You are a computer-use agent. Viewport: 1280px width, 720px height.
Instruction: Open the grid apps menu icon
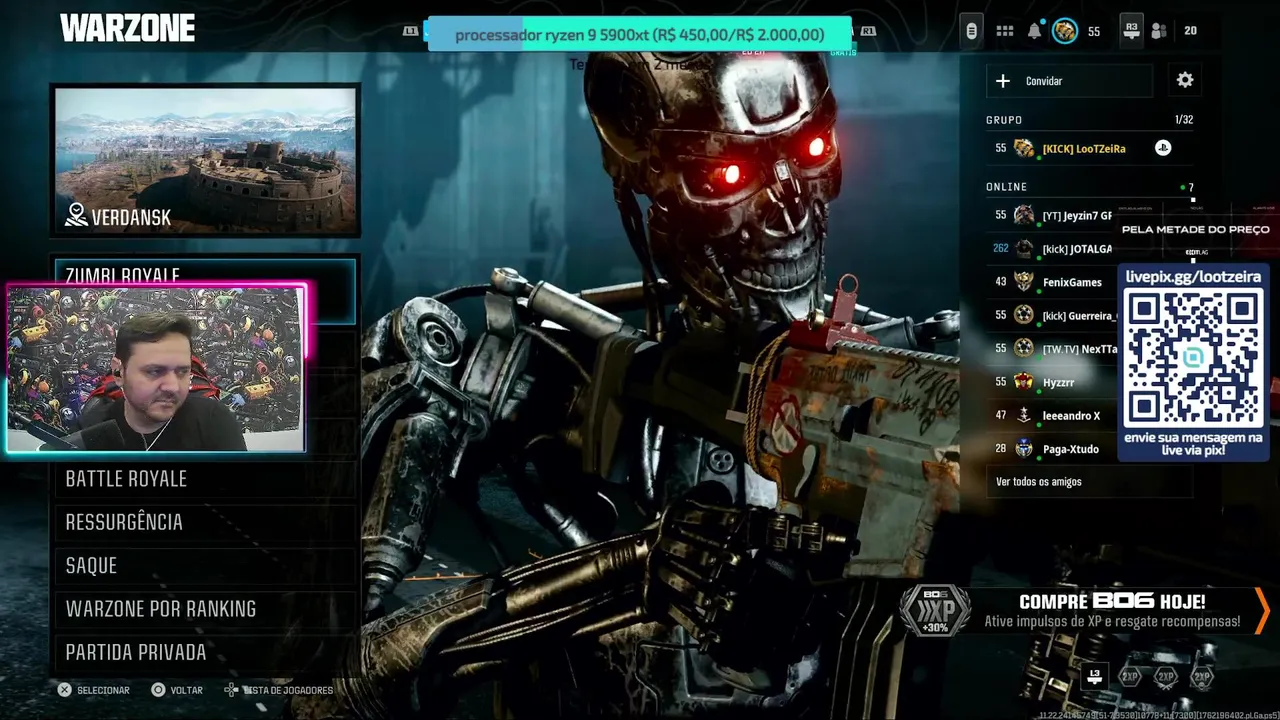pyautogui.click(x=1005, y=31)
